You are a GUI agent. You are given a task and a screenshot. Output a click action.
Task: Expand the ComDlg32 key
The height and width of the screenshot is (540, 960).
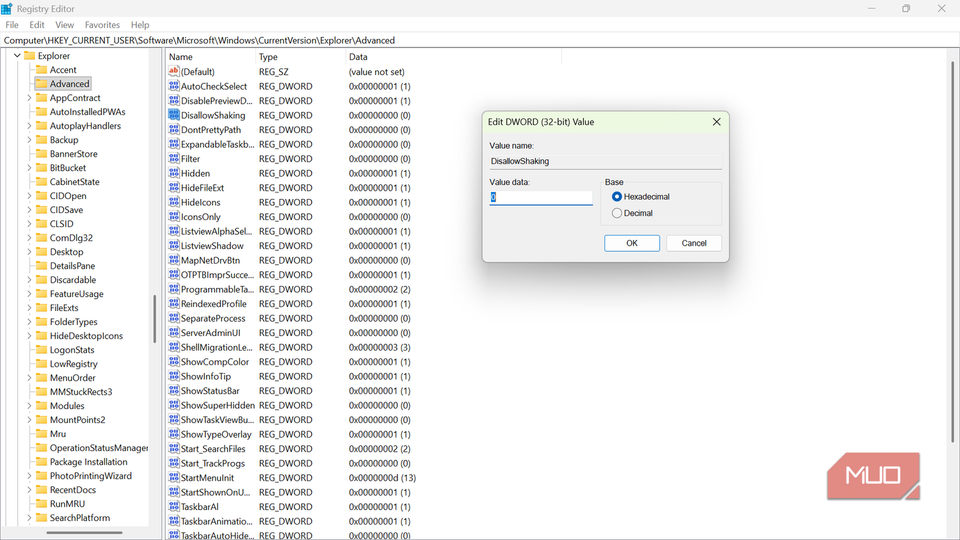tap(29, 238)
